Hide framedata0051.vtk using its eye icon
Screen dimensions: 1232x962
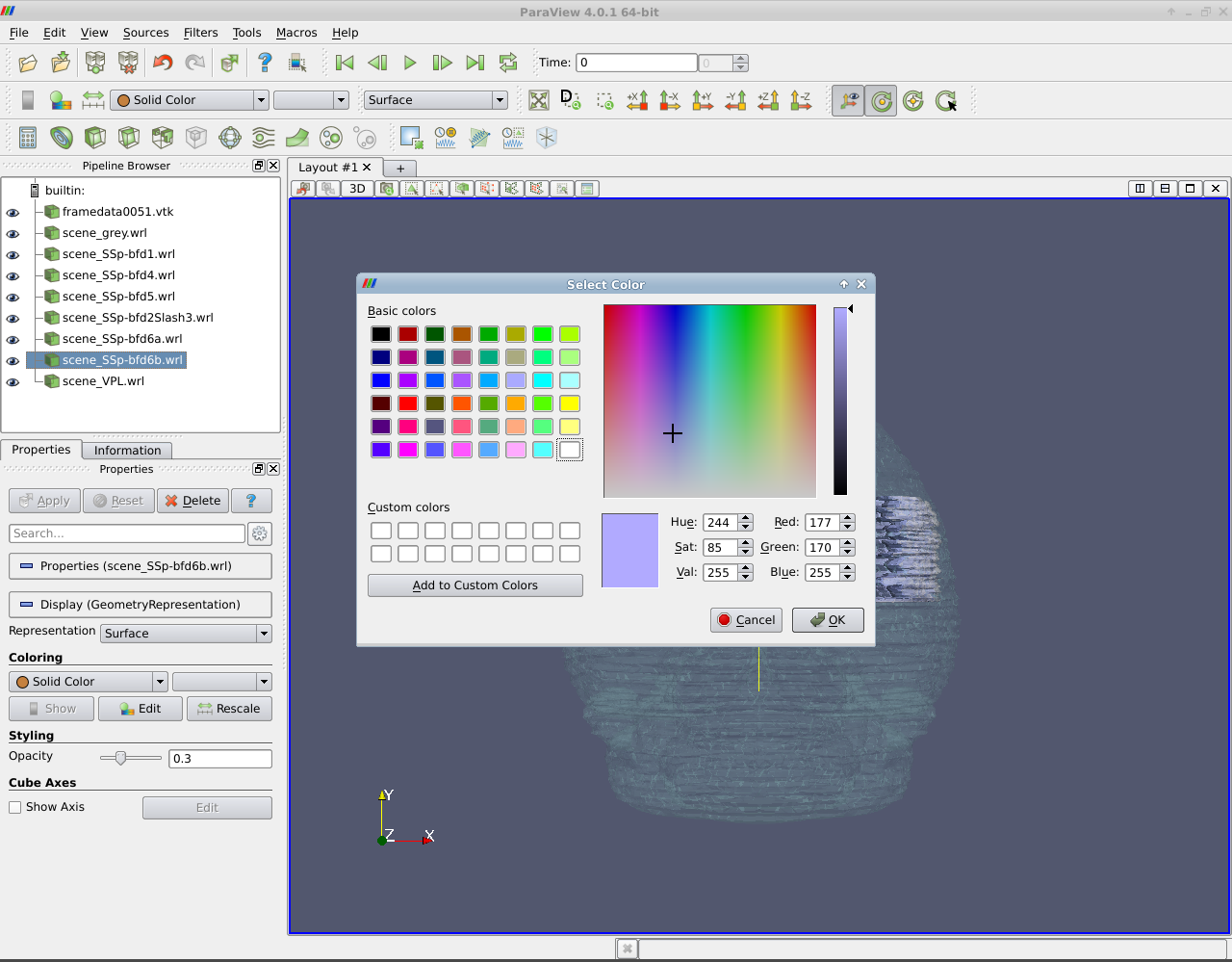[13, 212]
